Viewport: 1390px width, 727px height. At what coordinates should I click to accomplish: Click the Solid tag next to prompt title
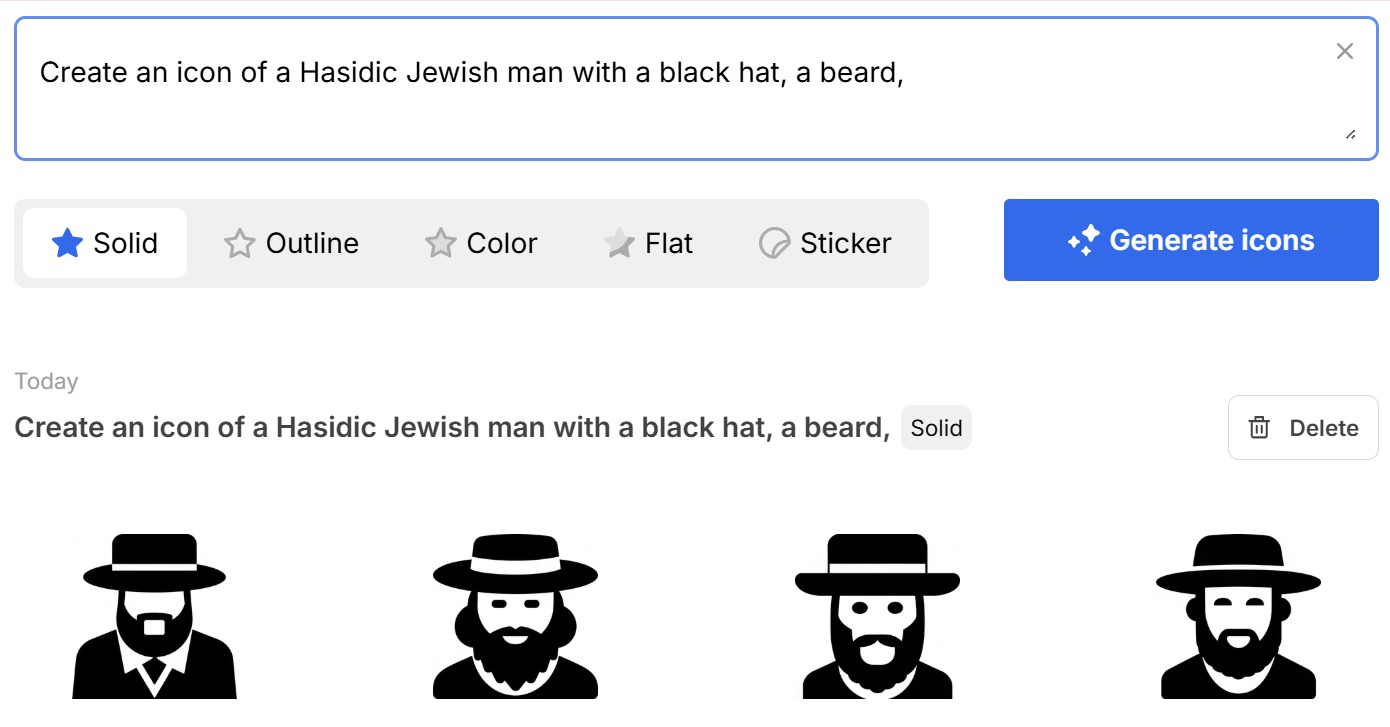click(936, 428)
